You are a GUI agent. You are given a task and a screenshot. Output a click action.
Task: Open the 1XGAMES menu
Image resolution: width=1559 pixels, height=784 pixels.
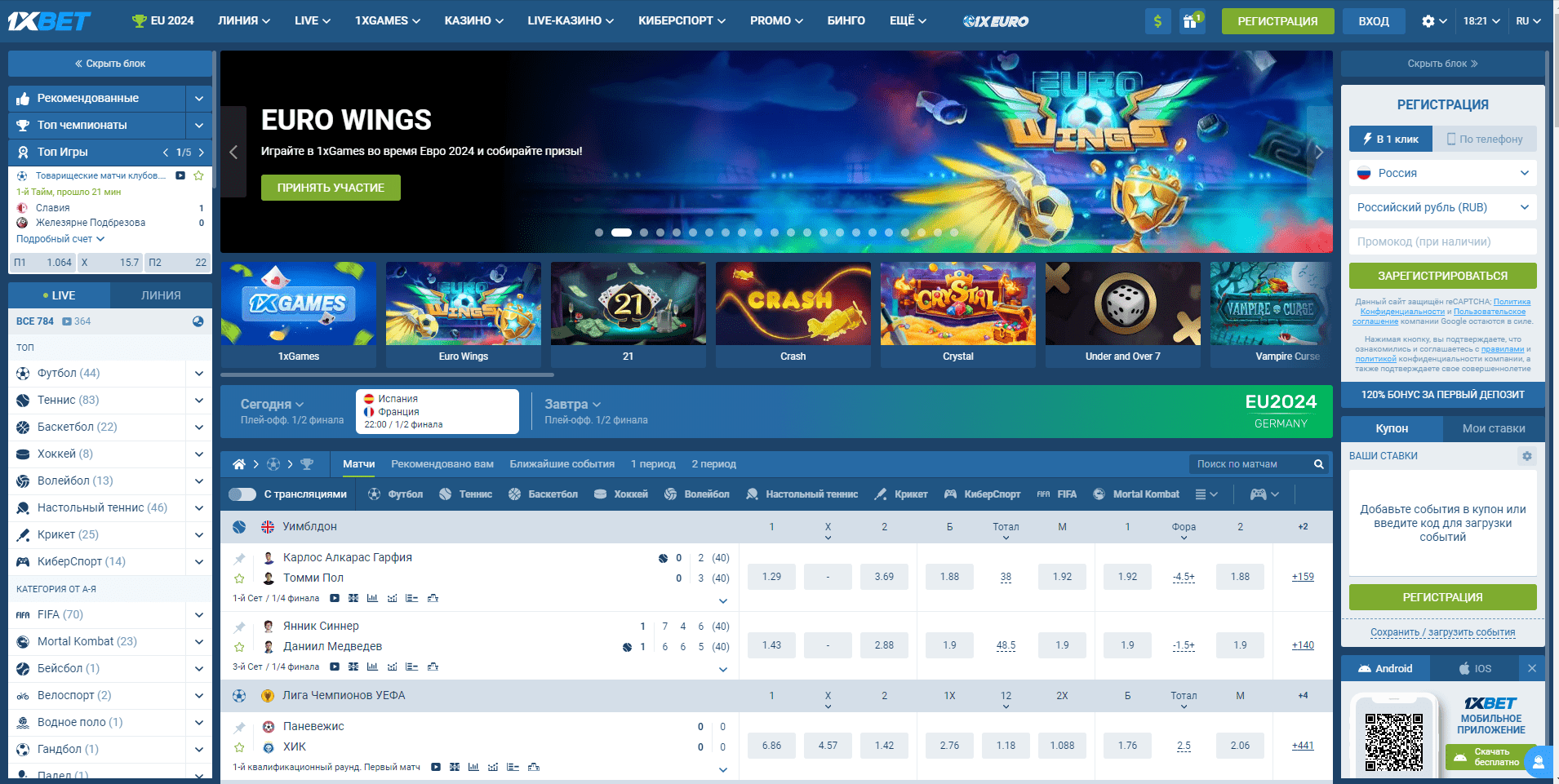point(387,21)
